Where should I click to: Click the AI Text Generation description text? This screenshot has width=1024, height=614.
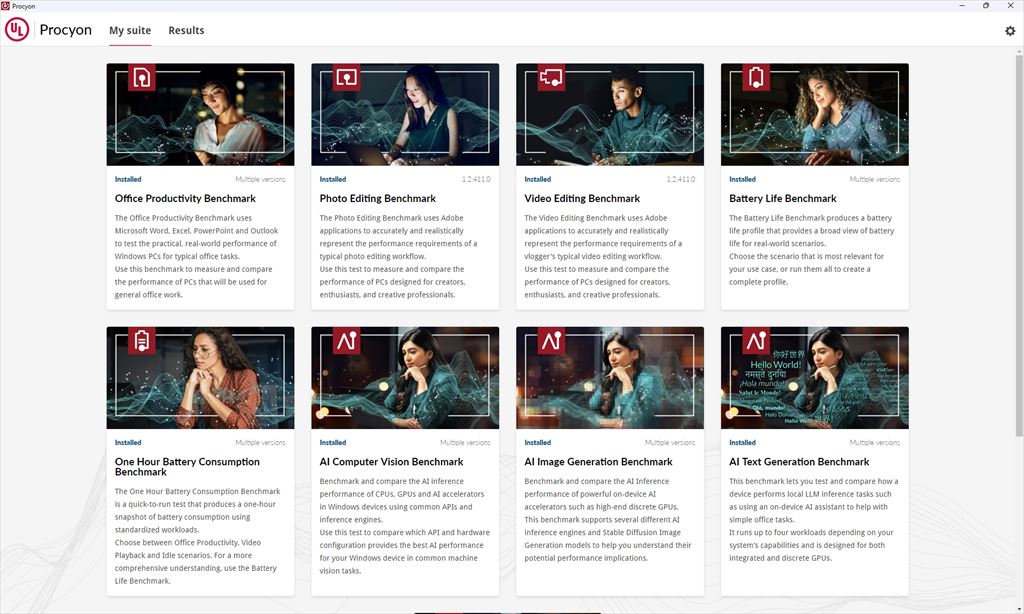813,519
